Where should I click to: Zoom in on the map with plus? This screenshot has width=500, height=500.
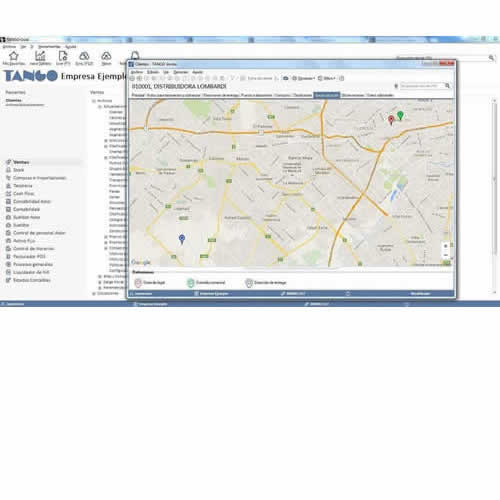tap(446, 246)
